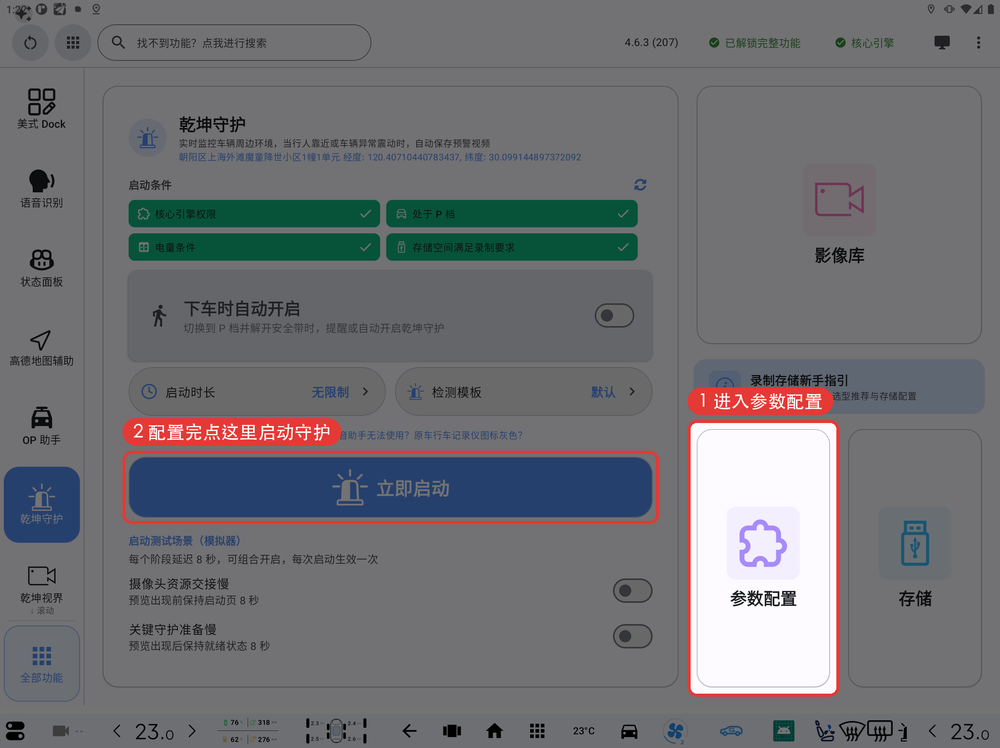Toggle 摄像头资源交接慢 switch
Viewport: 1000px width, 748px height.
pos(632,591)
